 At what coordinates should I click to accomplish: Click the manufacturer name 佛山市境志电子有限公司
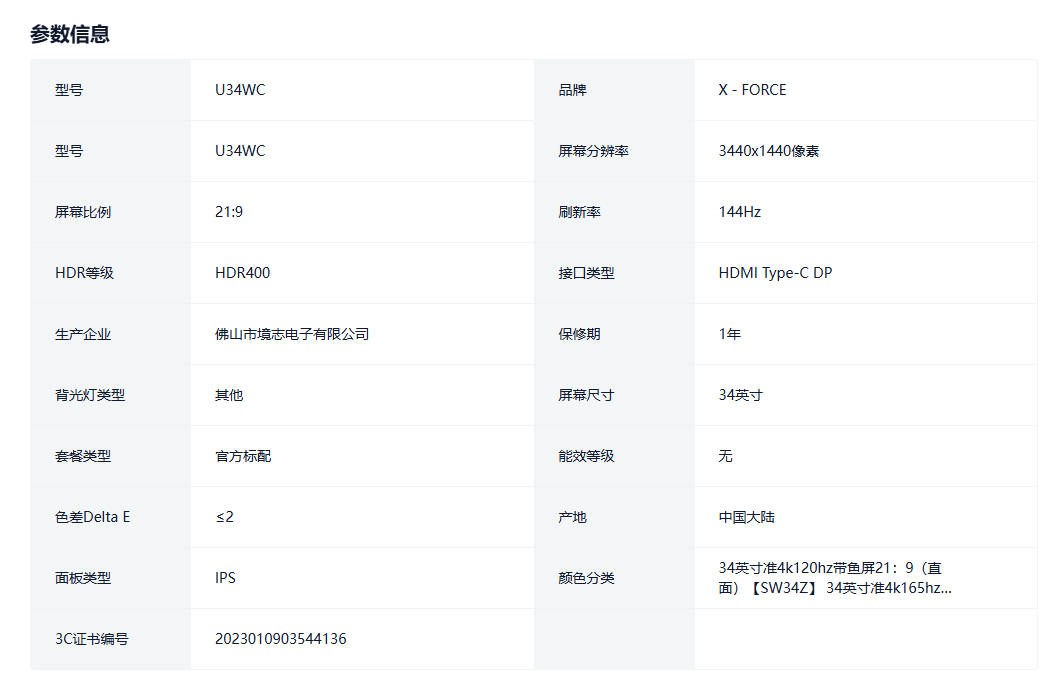click(x=292, y=334)
